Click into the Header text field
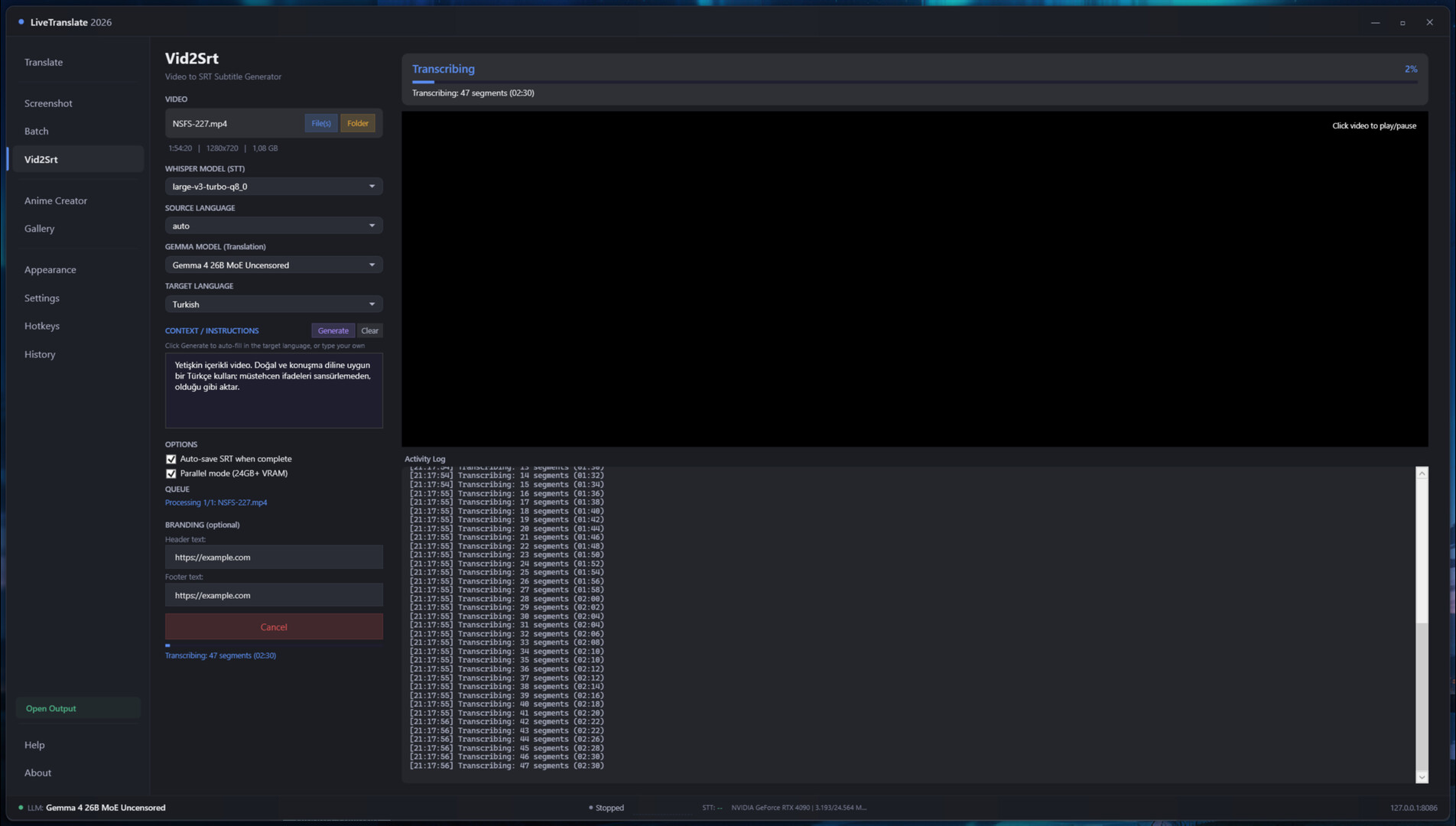1456x826 pixels. pyautogui.click(x=274, y=557)
